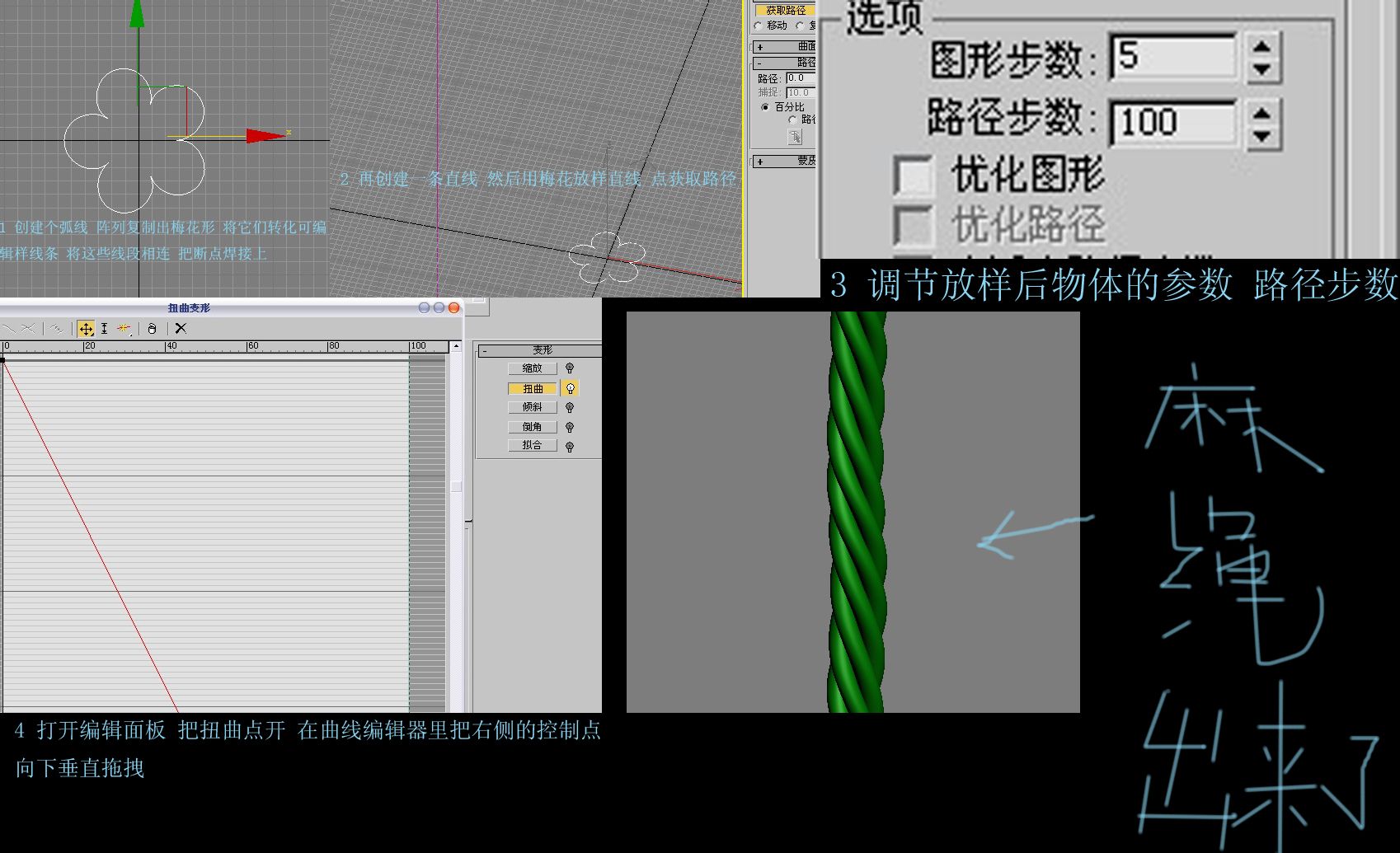
Task: Decrease 路径步数 with down arrow
Action: point(1261,136)
